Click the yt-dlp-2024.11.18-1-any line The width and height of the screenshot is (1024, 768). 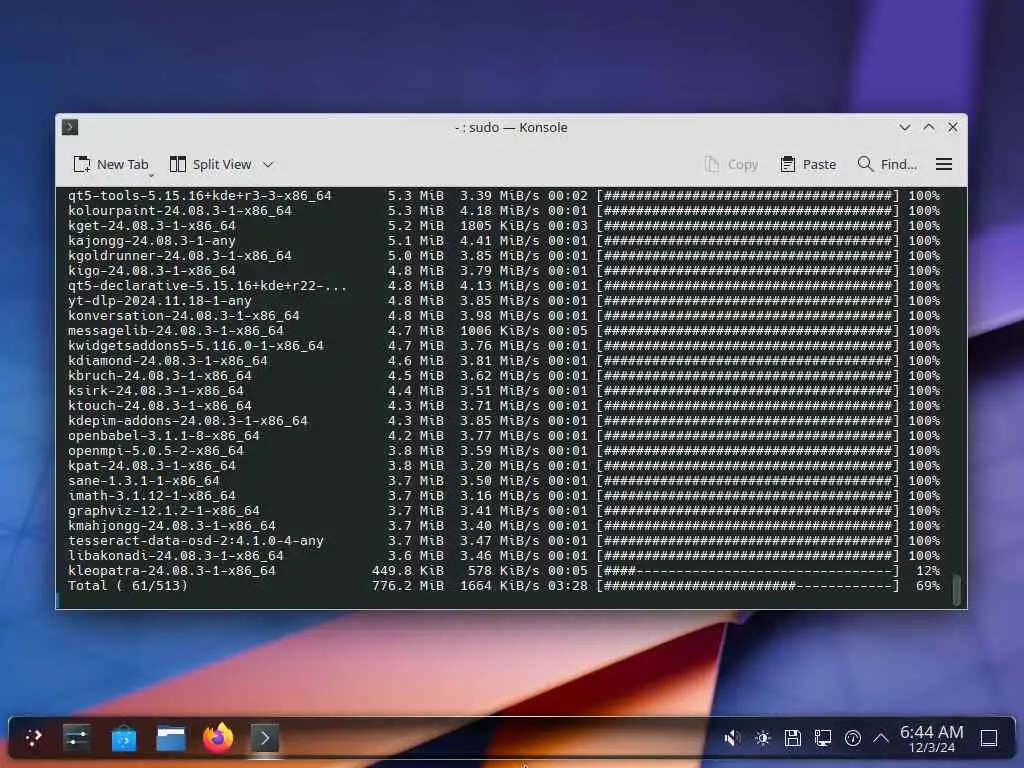point(159,300)
